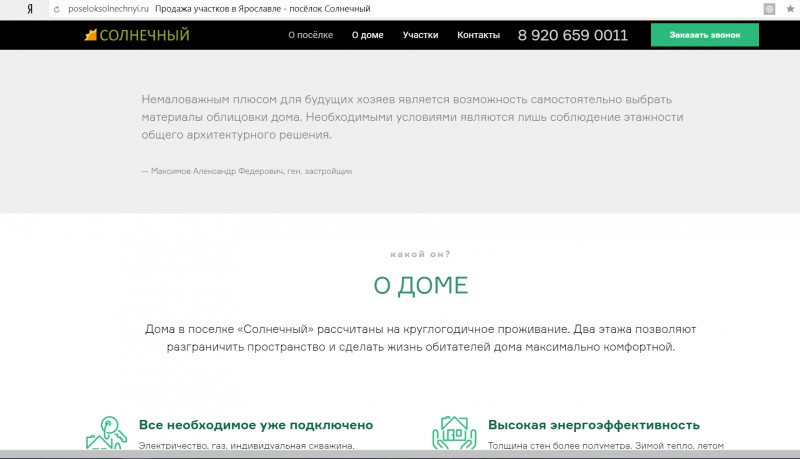
Task: Click the Солнечный logo in the header
Action: pyautogui.click(x=137, y=35)
